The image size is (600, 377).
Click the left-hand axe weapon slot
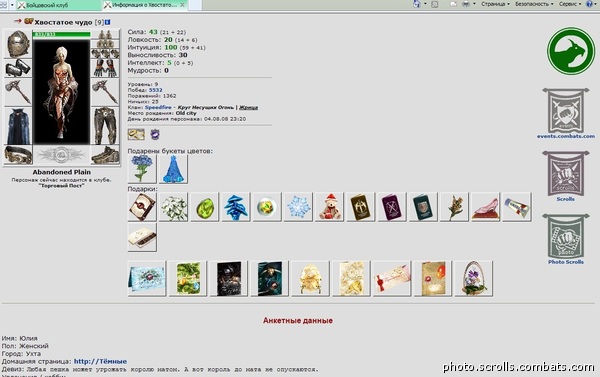(18, 92)
